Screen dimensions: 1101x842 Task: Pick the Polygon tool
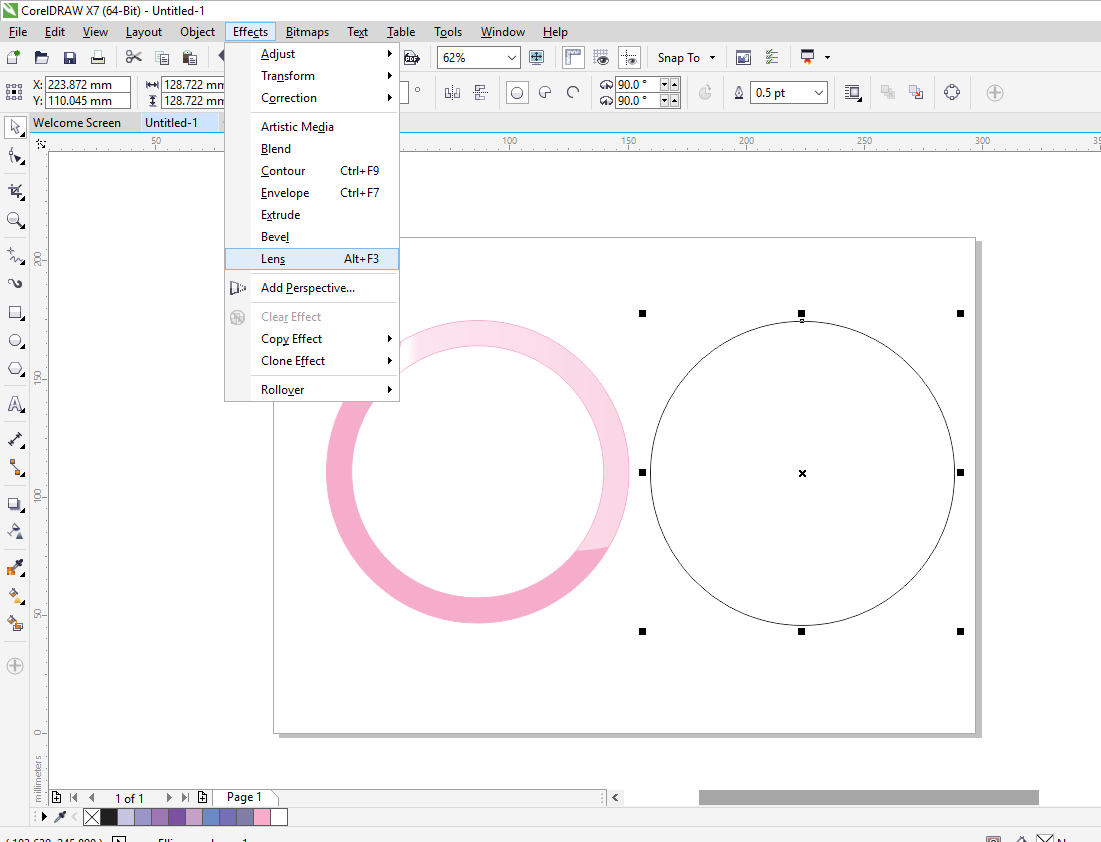click(15, 369)
